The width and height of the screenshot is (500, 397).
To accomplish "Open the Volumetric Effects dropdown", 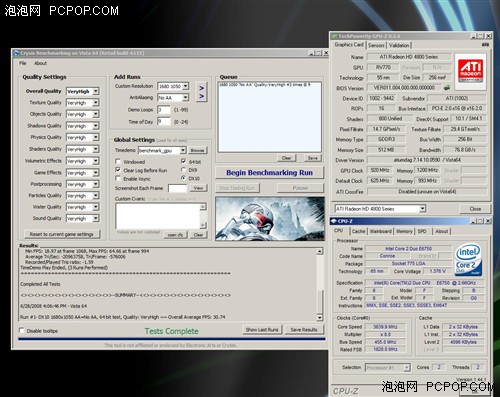I will point(96,161).
